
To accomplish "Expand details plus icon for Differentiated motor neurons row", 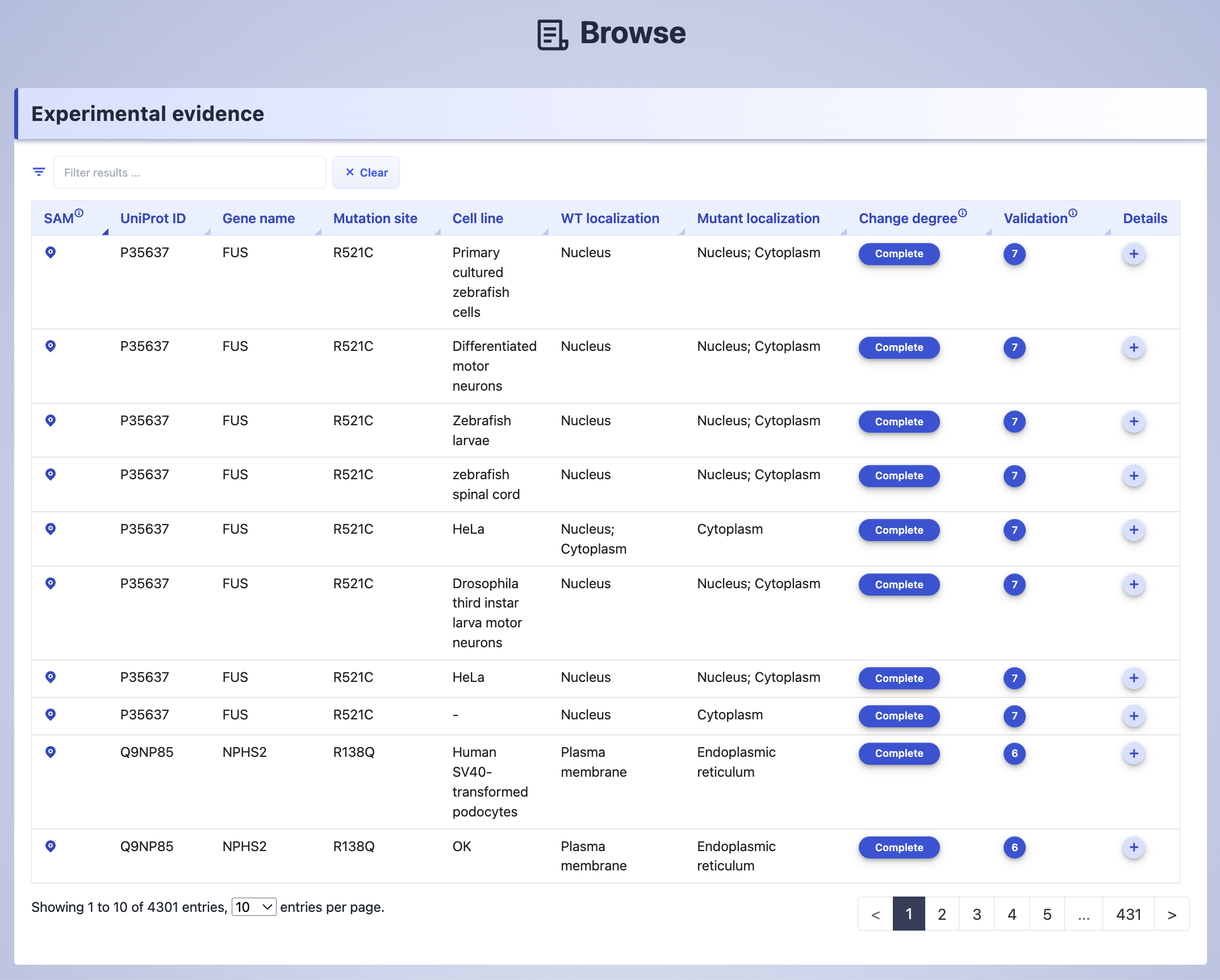I will tap(1134, 347).
